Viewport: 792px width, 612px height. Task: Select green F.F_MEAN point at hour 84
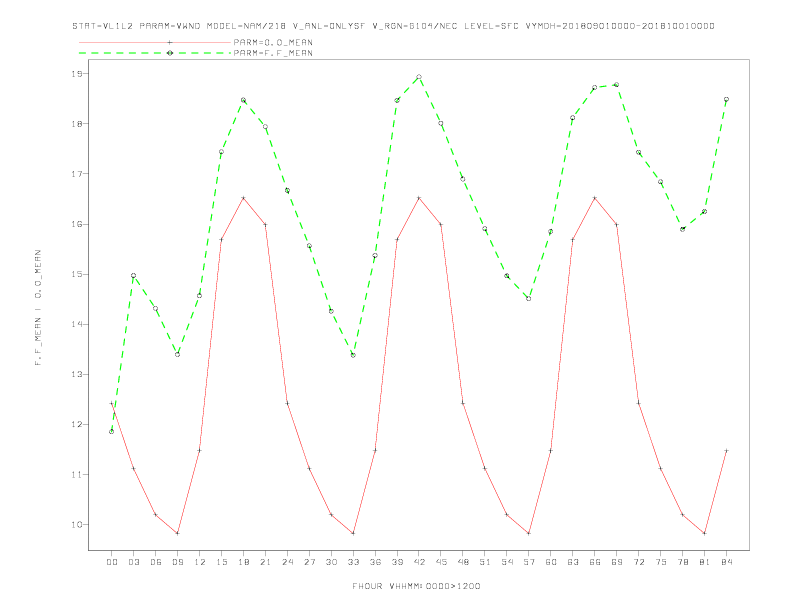726,99
